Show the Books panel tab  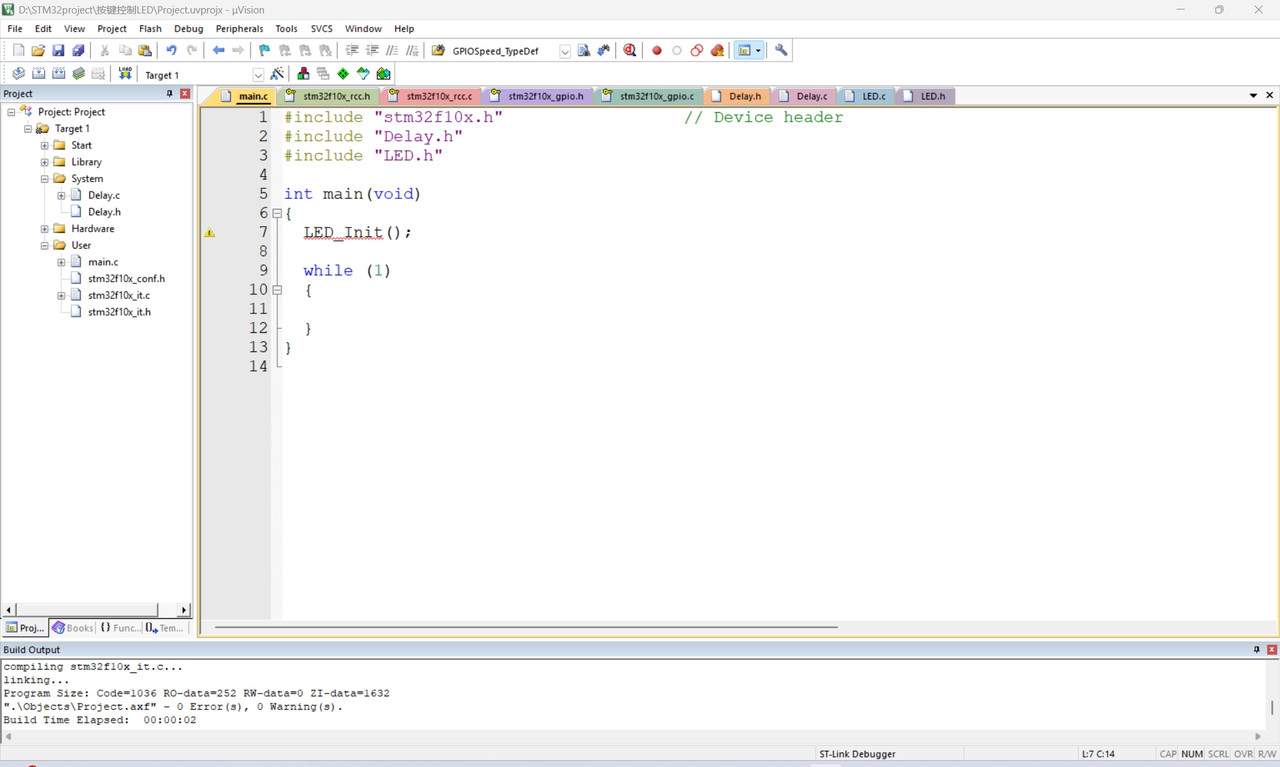tap(72, 628)
